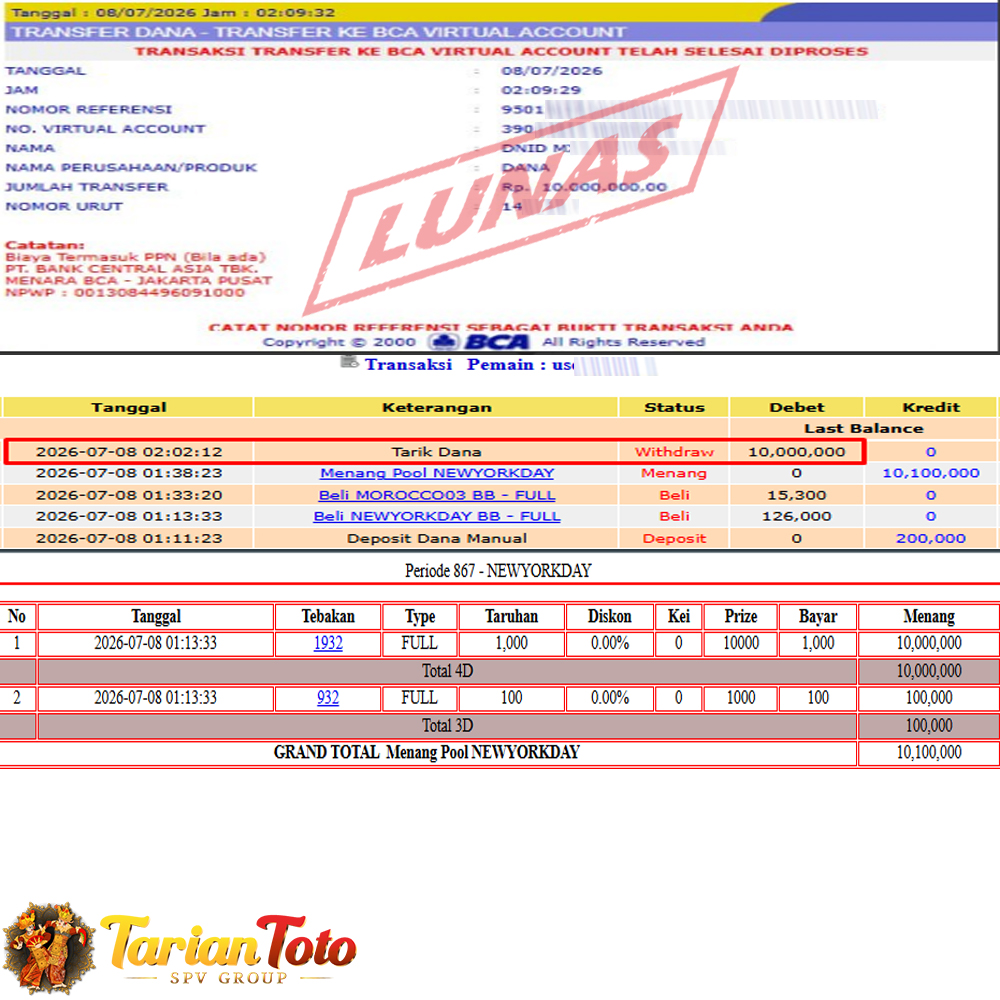Click the date 2026-07-08 01:33:20

point(129,495)
